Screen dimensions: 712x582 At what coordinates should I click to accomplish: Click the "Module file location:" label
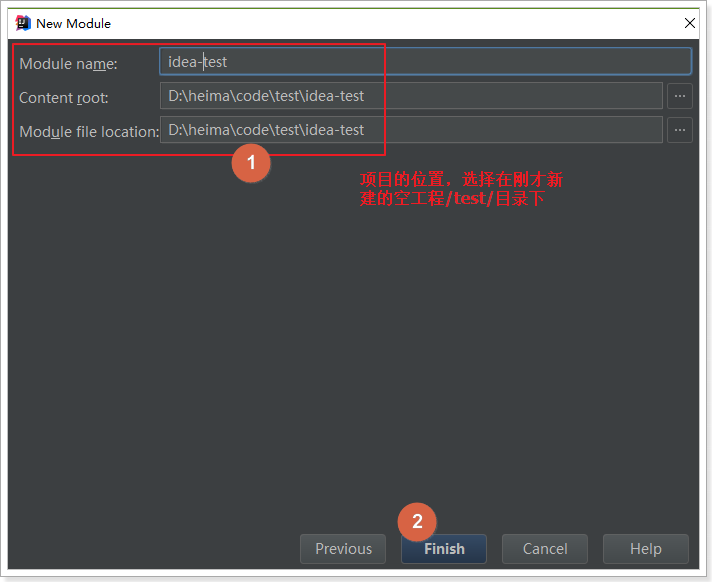pyautogui.click(x=89, y=132)
